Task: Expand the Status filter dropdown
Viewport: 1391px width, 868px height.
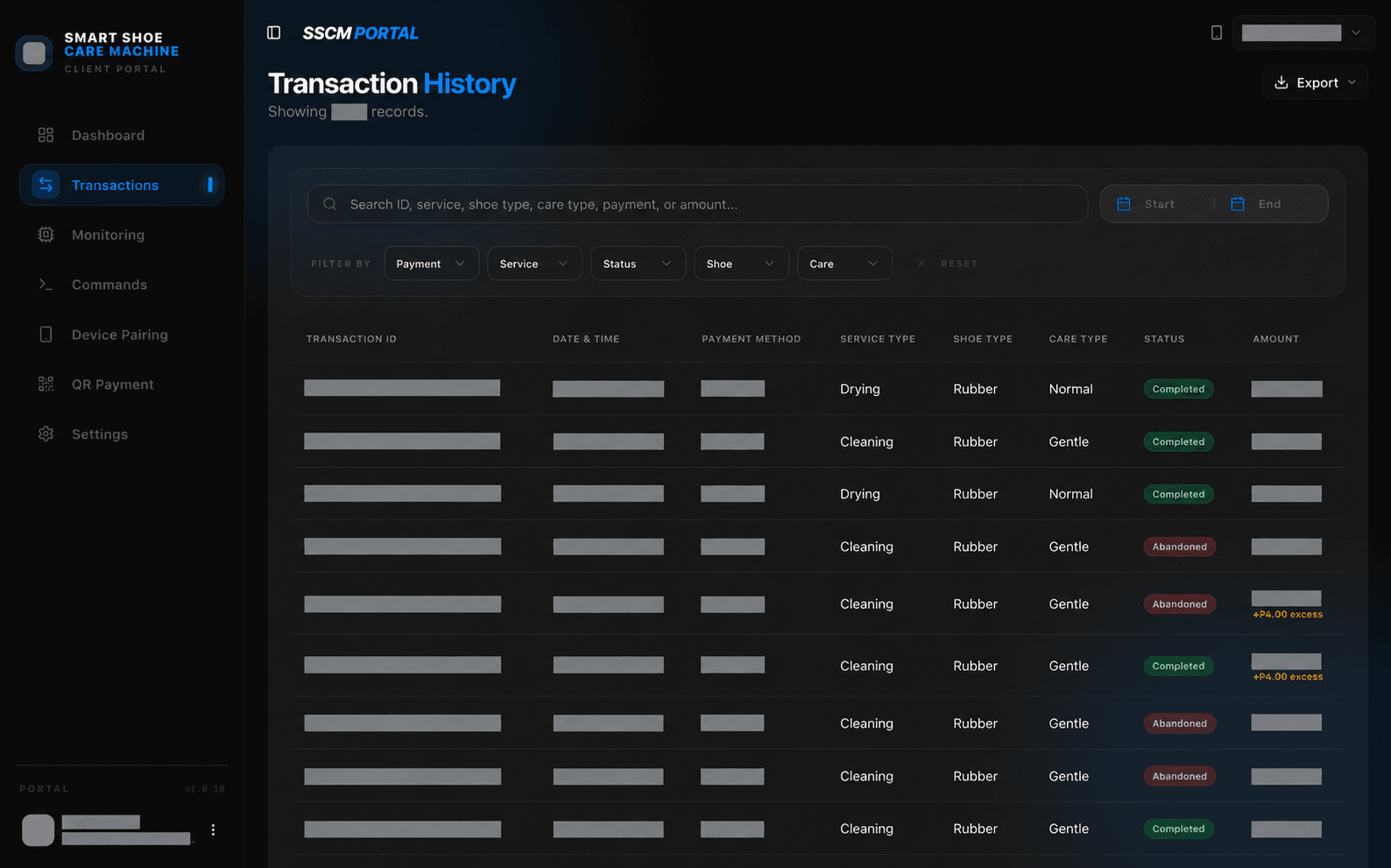Action: pyautogui.click(x=638, y=264)
